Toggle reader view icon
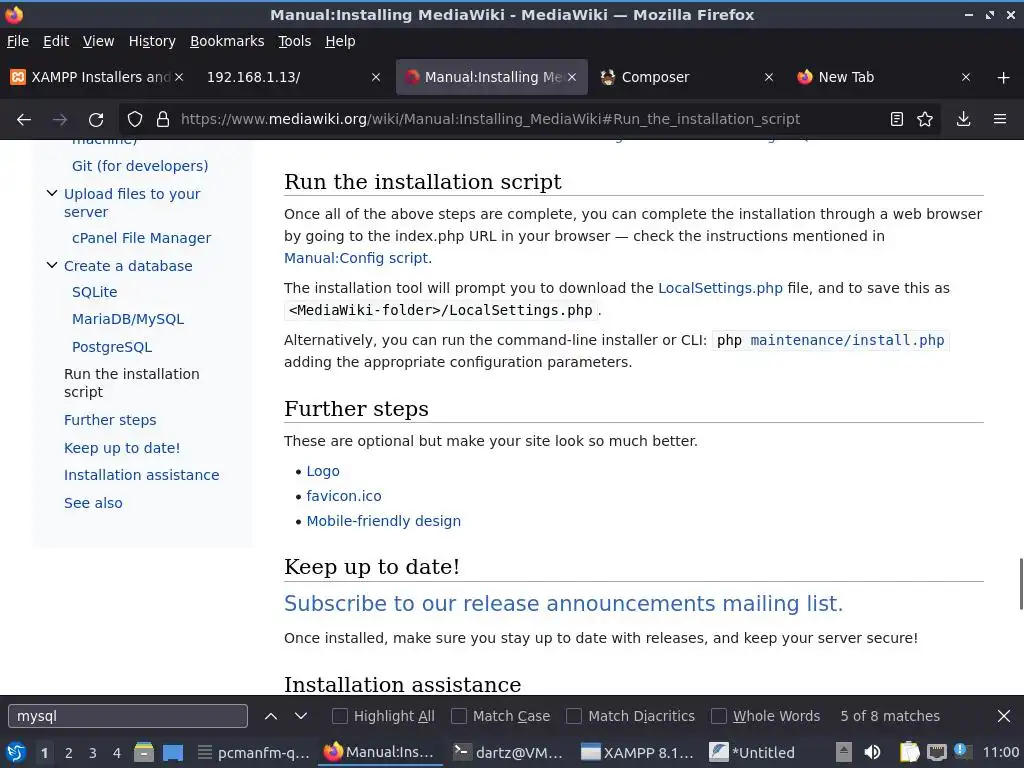 [897, 120]
